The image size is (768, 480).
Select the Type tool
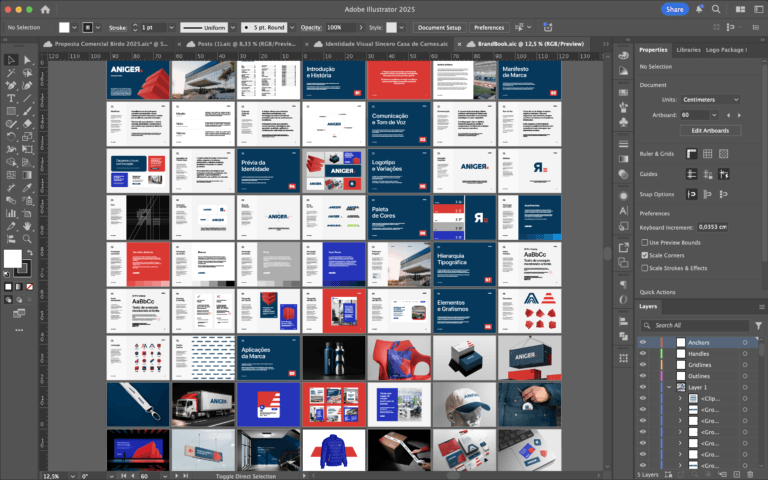point(11,98)
